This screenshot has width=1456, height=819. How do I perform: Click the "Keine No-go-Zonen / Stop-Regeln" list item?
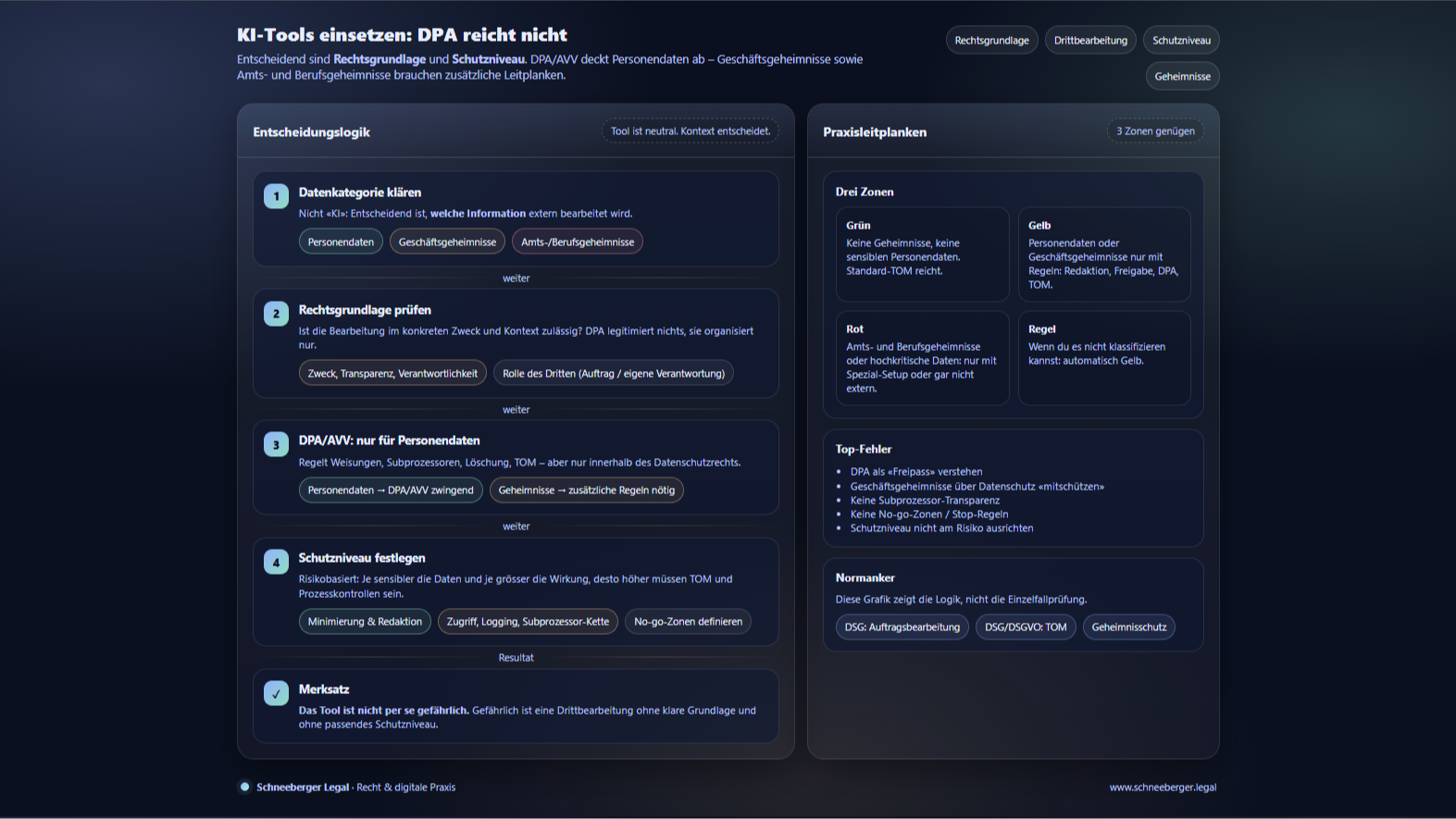coord(929,515)
